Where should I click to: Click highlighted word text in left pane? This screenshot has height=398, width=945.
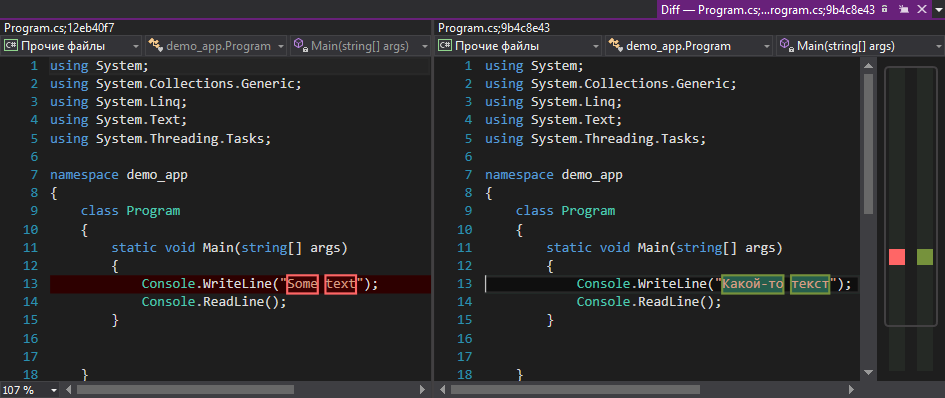coord(341,284)
